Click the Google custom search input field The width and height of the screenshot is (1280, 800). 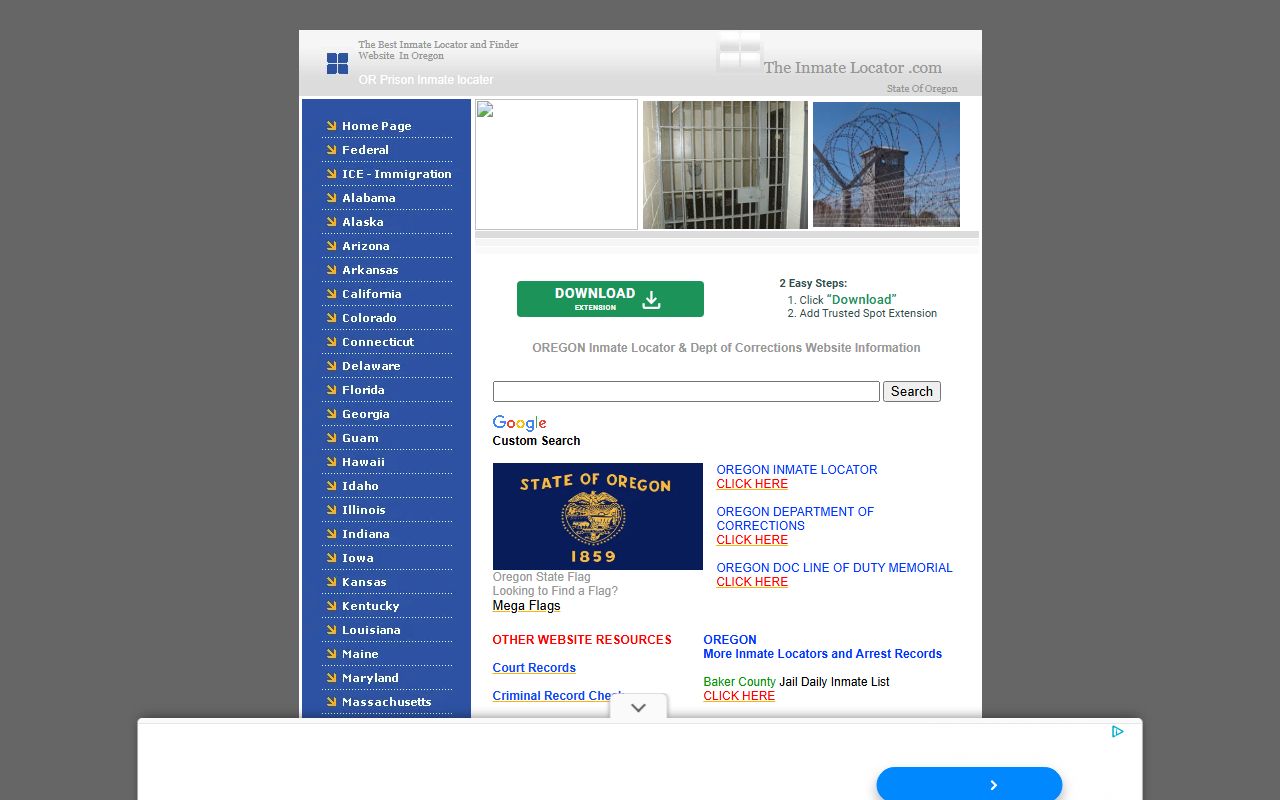point(686,391)
